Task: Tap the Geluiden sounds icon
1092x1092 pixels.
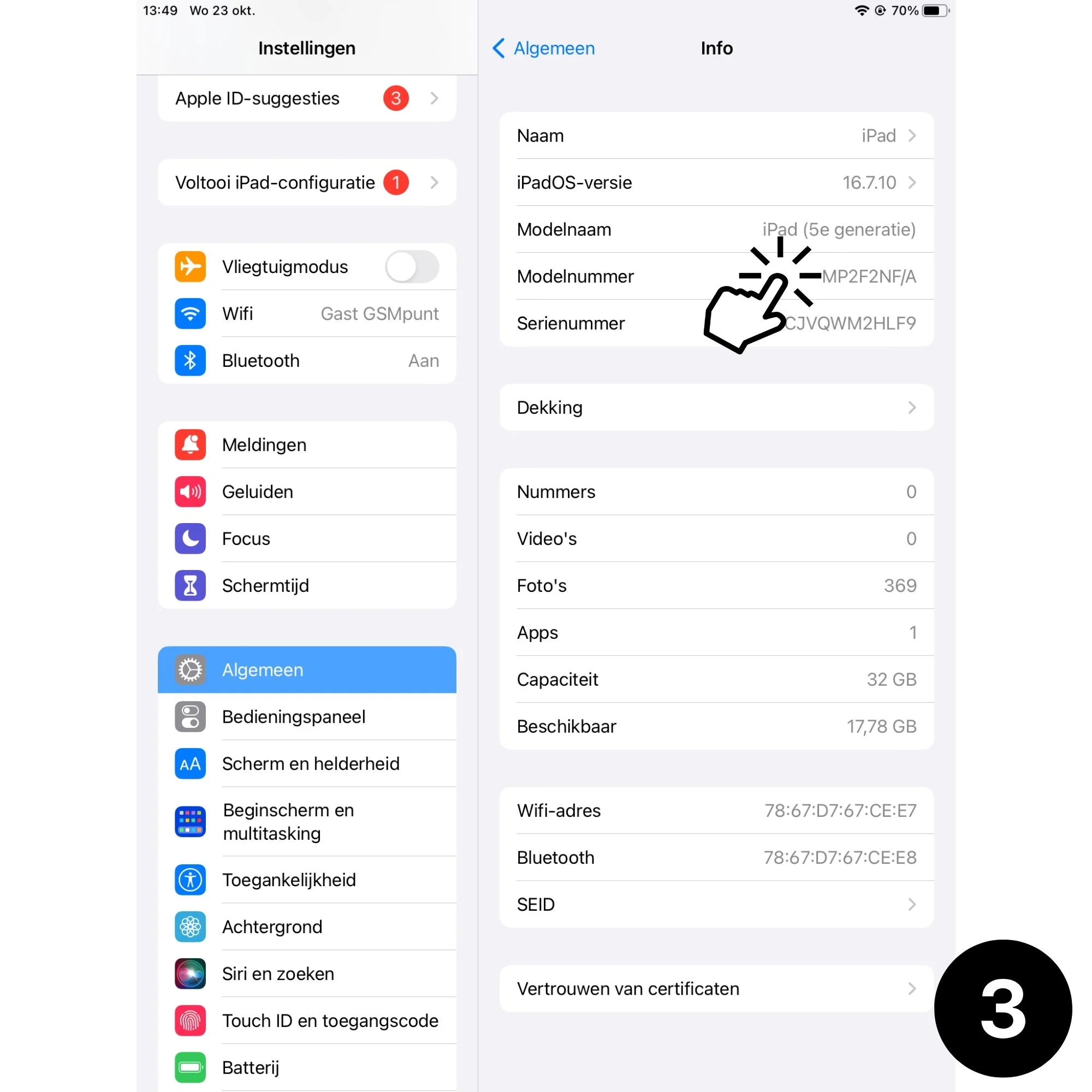Action: tap(191, 492)
